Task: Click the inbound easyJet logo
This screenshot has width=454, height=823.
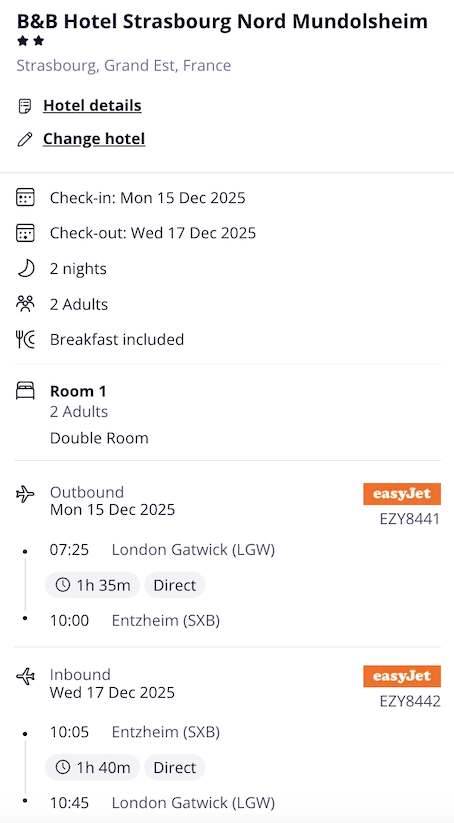Action: [402, 676]
